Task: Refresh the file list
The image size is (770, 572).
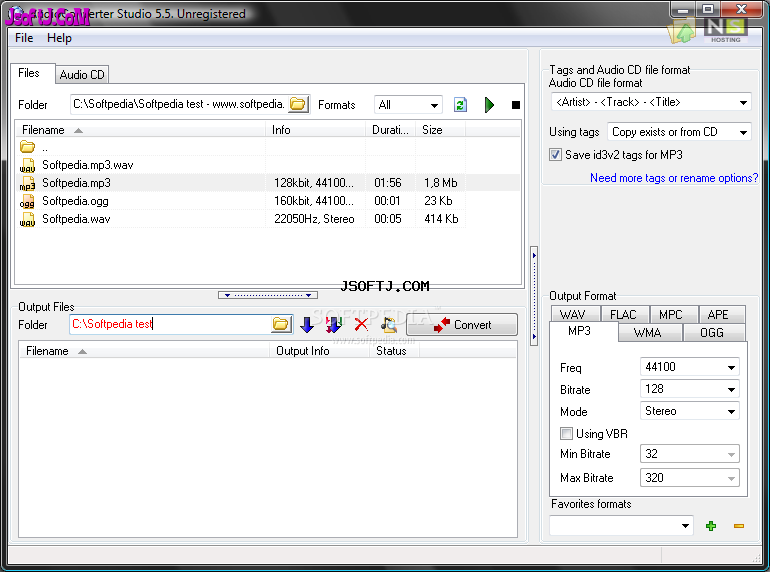Action: 460,105
